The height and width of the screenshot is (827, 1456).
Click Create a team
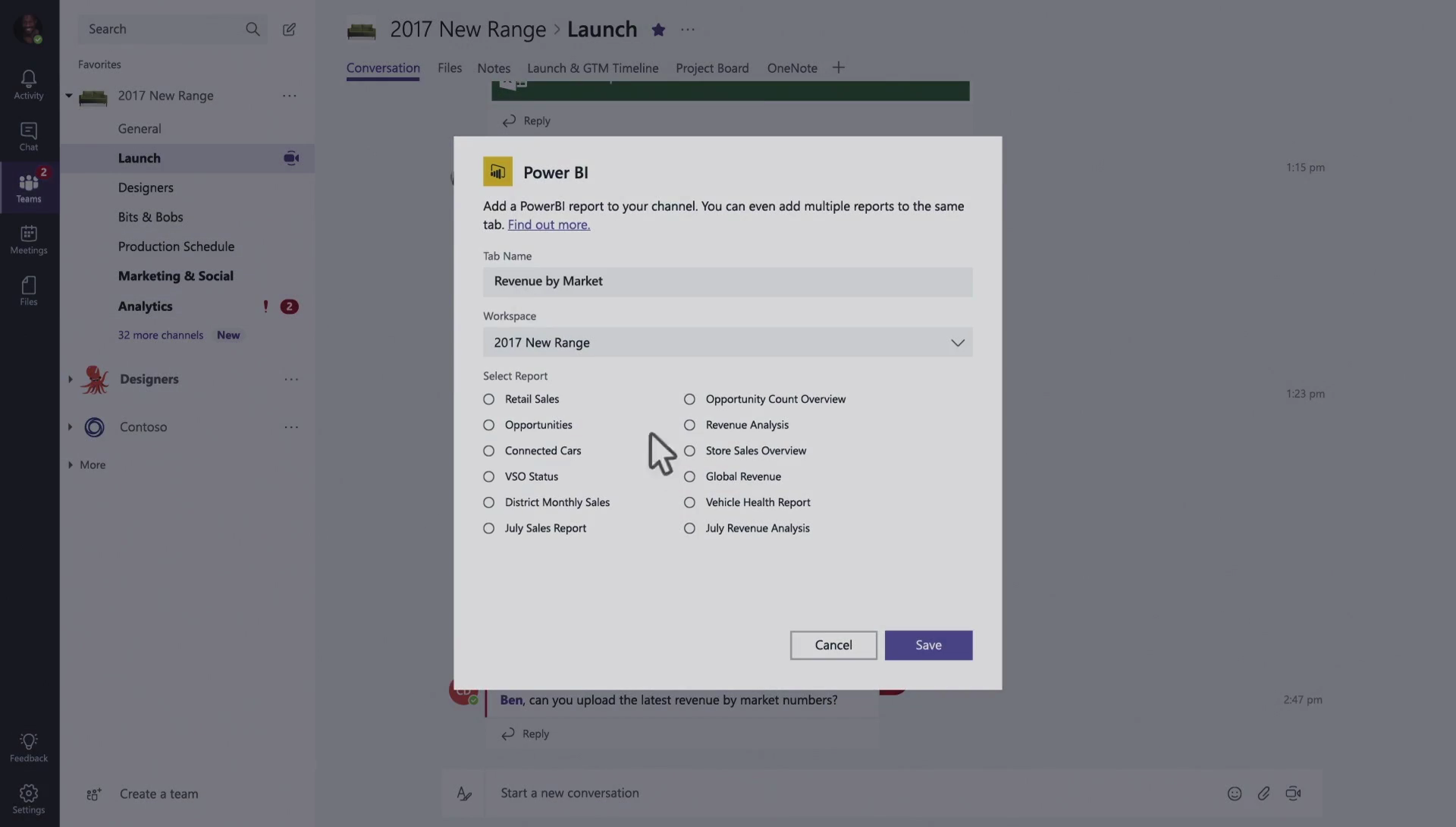(158, 794)
